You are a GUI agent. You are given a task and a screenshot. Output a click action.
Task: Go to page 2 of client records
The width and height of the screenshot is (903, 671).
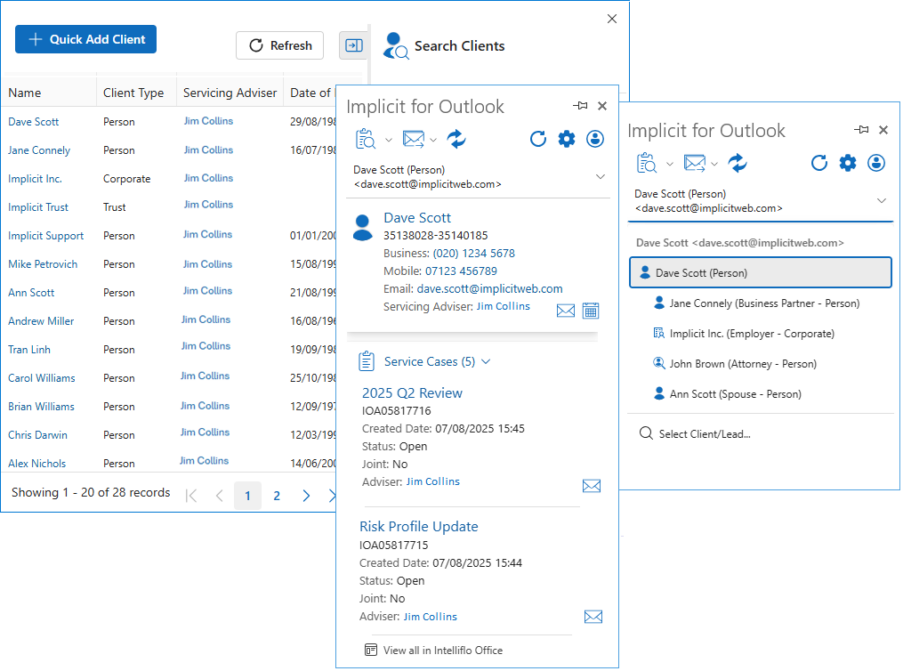[277, 495]
